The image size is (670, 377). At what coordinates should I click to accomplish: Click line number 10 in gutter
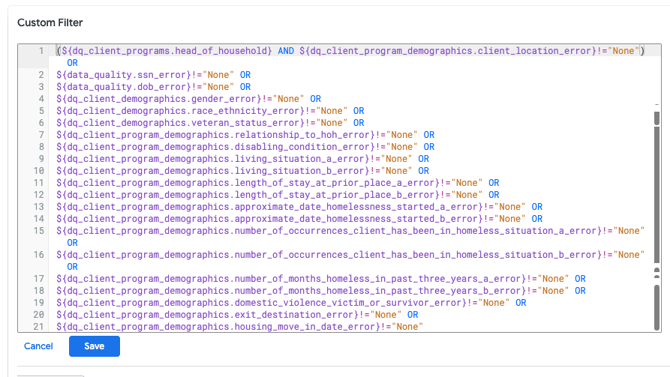39,171
